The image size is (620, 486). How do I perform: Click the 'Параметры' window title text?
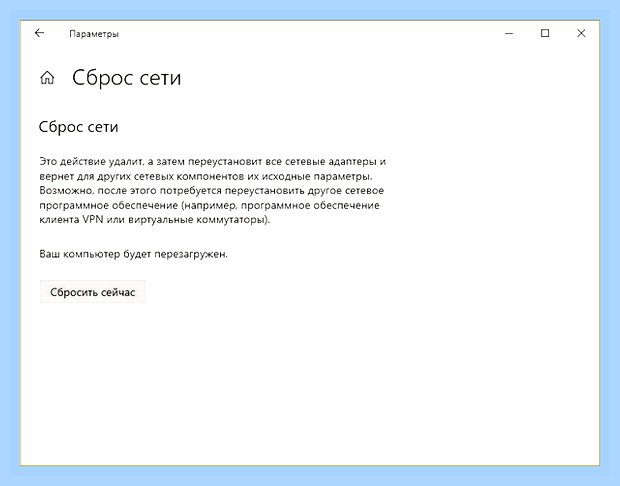click(x=94, y=34)
